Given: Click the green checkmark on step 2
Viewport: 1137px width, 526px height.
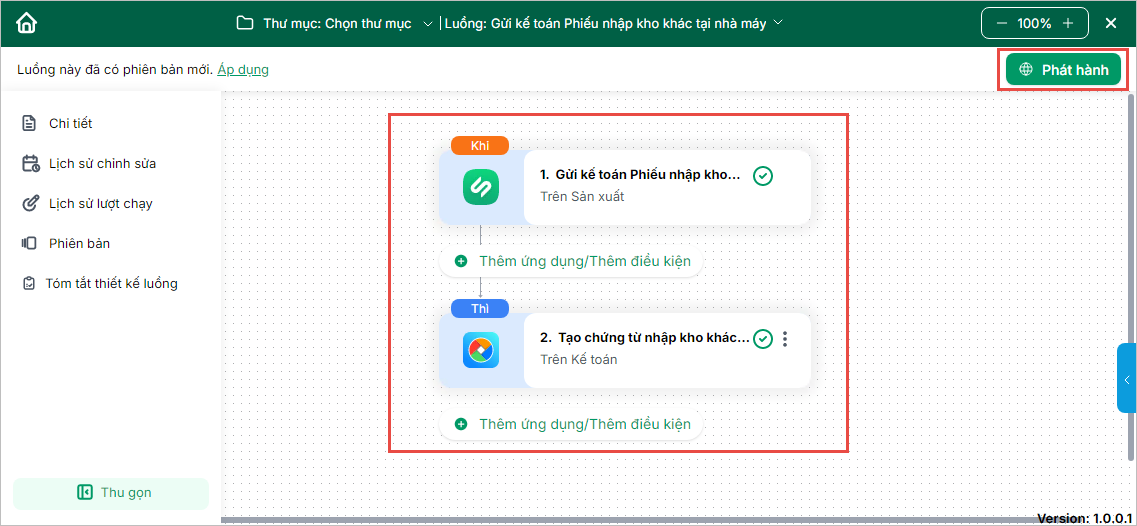Looking at the screenshot, I should 762,338.
